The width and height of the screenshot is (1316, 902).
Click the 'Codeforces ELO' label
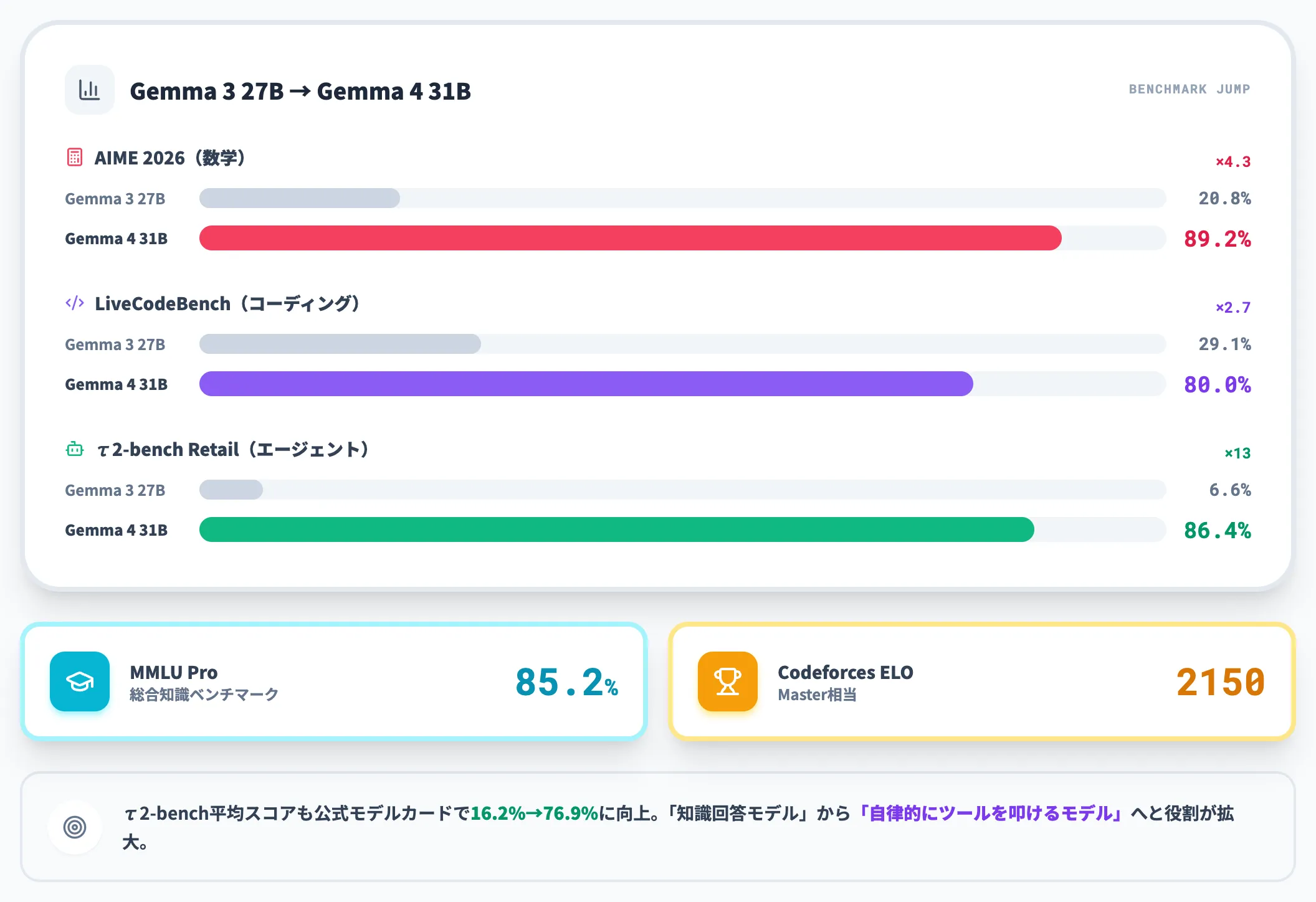click(x=845, y=672)
